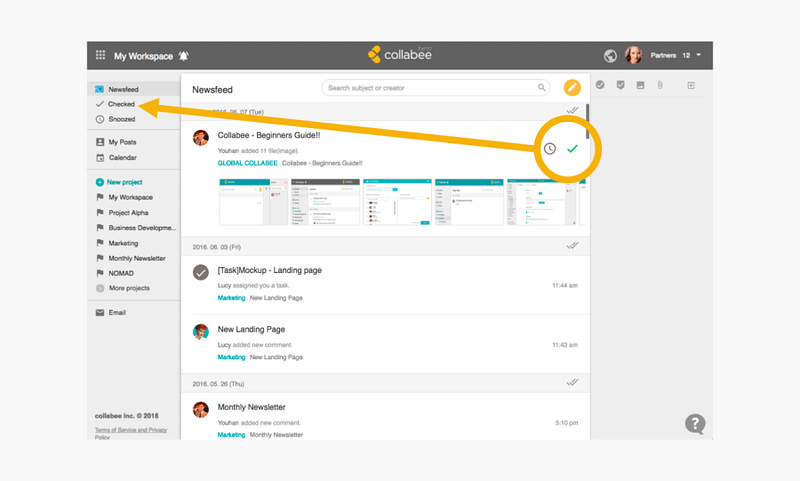Open the fourth Beginners Guide image thumbnail

469,202
